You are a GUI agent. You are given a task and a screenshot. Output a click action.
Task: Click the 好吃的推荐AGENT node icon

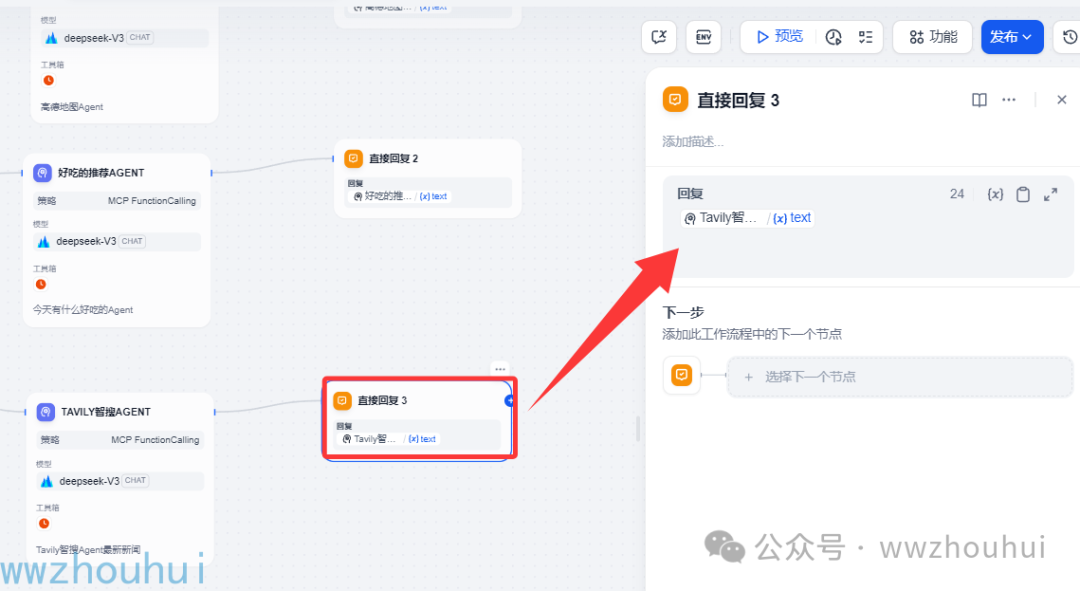pos(43,173)
